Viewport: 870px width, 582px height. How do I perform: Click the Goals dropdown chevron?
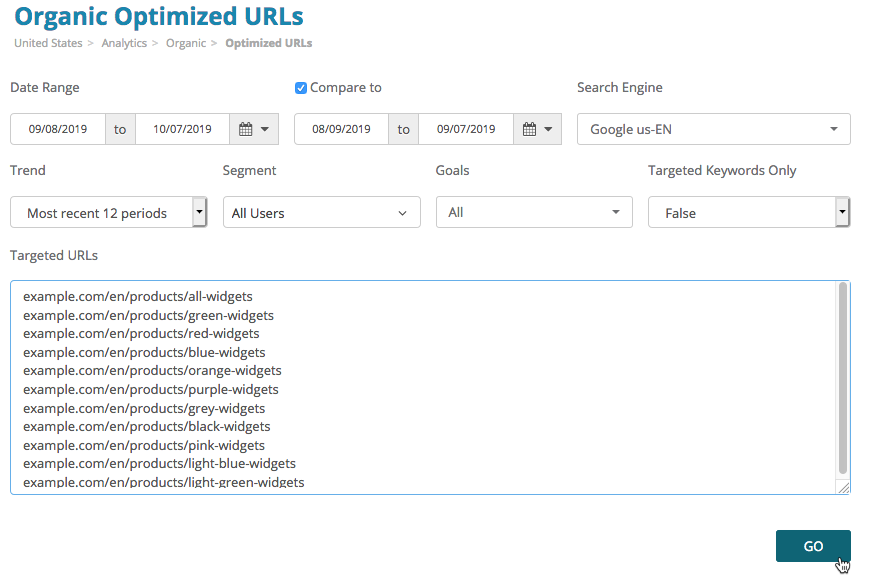tap(618, 212)
